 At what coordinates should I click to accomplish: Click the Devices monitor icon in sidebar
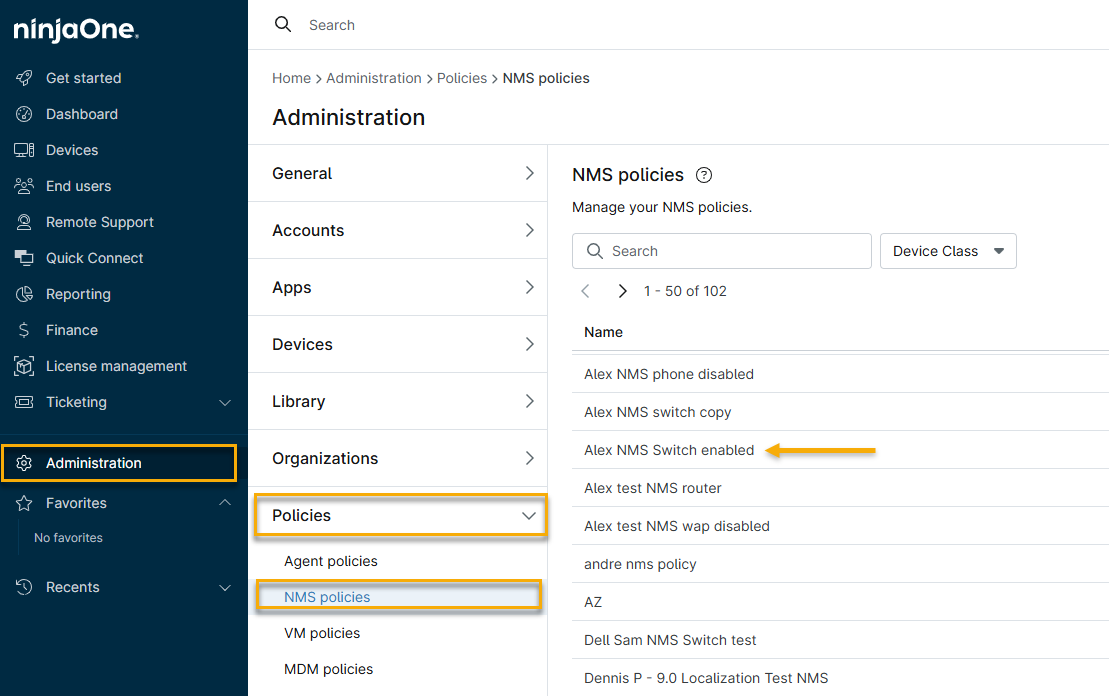(24, 150)
